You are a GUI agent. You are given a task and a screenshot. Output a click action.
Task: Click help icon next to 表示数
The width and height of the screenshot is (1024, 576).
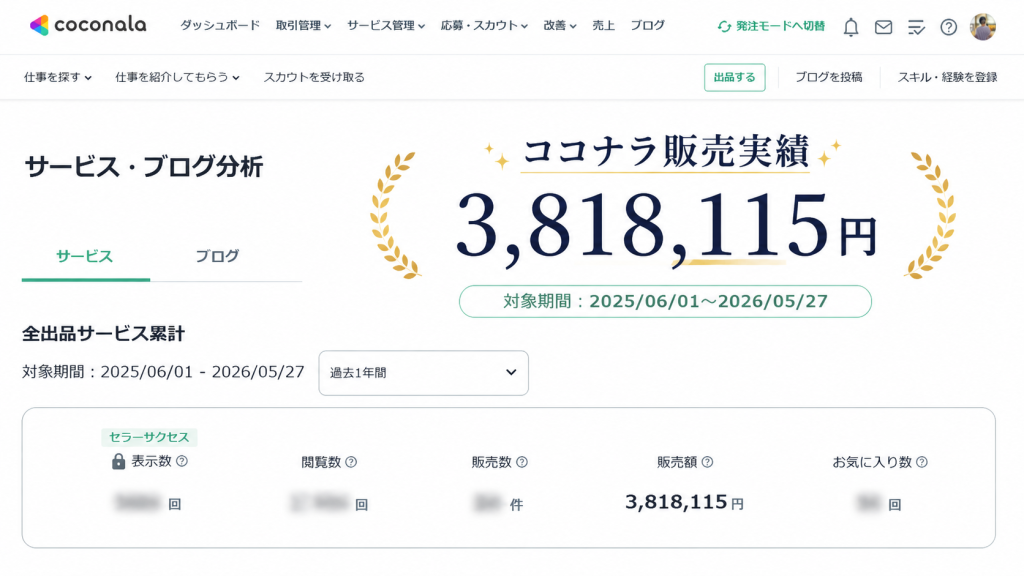click(x=182, y=461)
